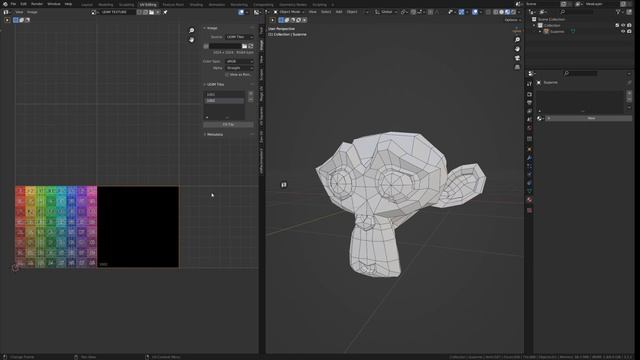
Task: Switch to the Texture Paint workspace tab
Action: [173, 4]
